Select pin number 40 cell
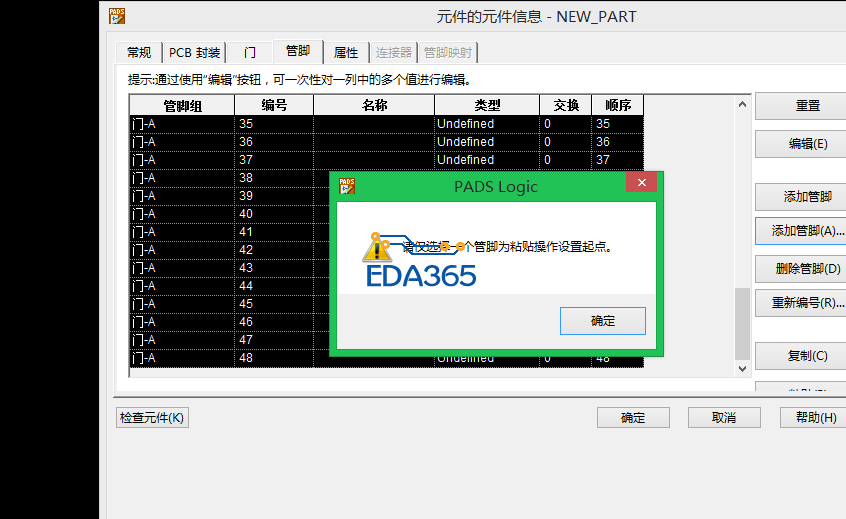Viewport: 846px width, 519px height. pyautogui.click(x=274, y=214)
